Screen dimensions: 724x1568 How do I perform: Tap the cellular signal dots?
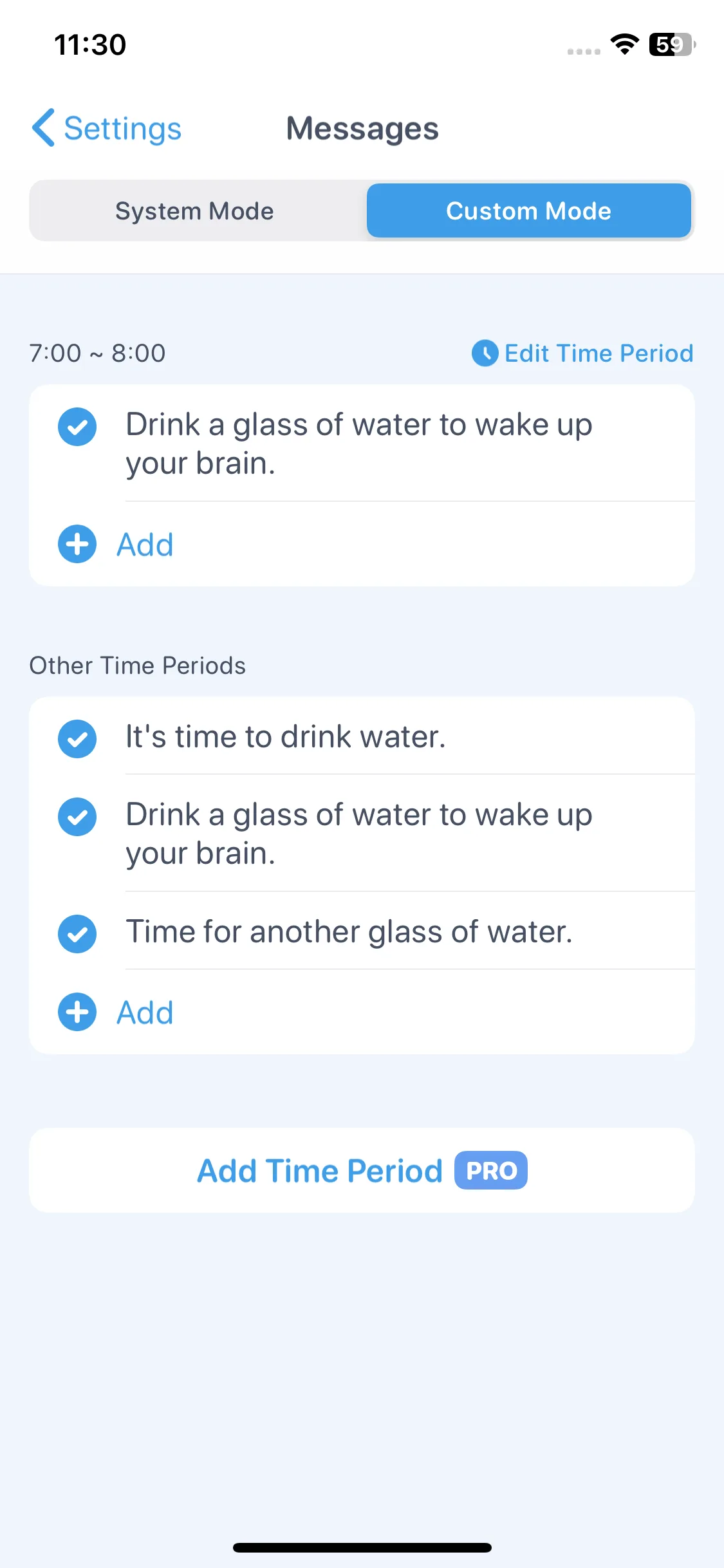(x=584, y=51)
